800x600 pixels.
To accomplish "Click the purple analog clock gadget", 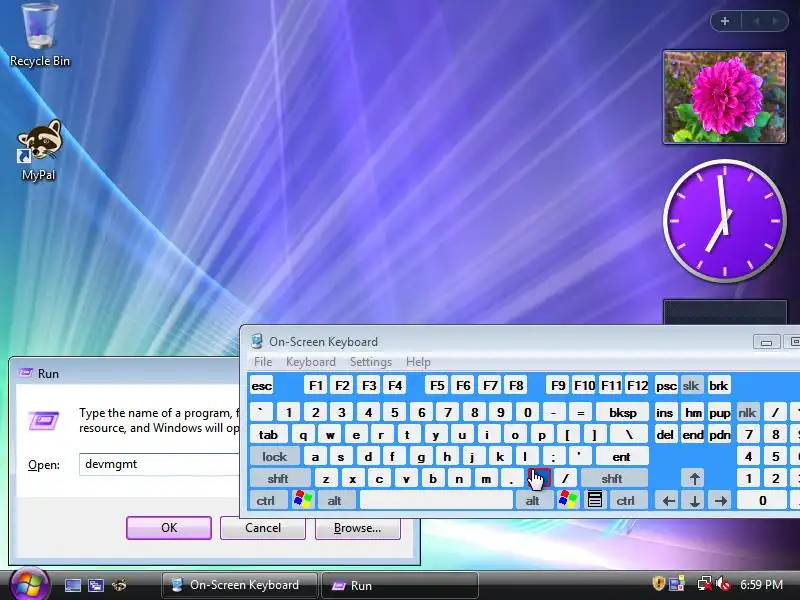I will [x=724, y=221].
